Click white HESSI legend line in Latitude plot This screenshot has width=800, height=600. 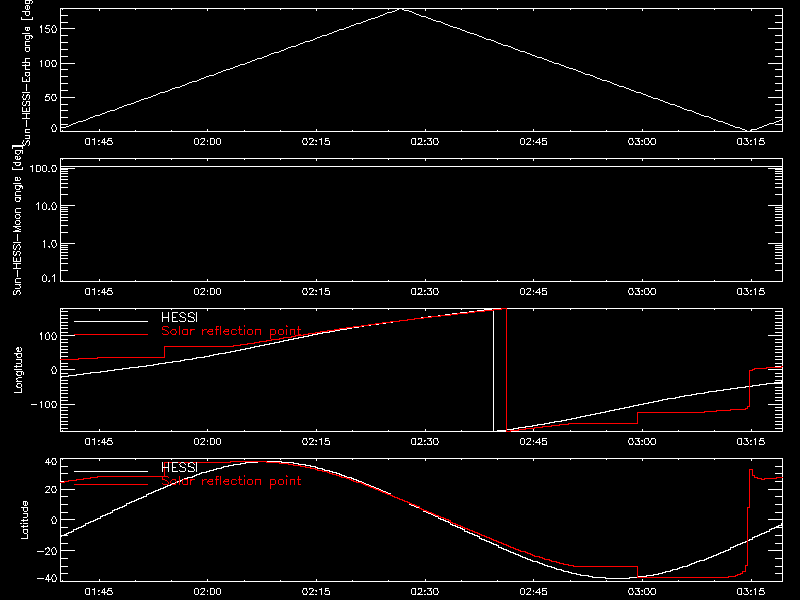111,471
